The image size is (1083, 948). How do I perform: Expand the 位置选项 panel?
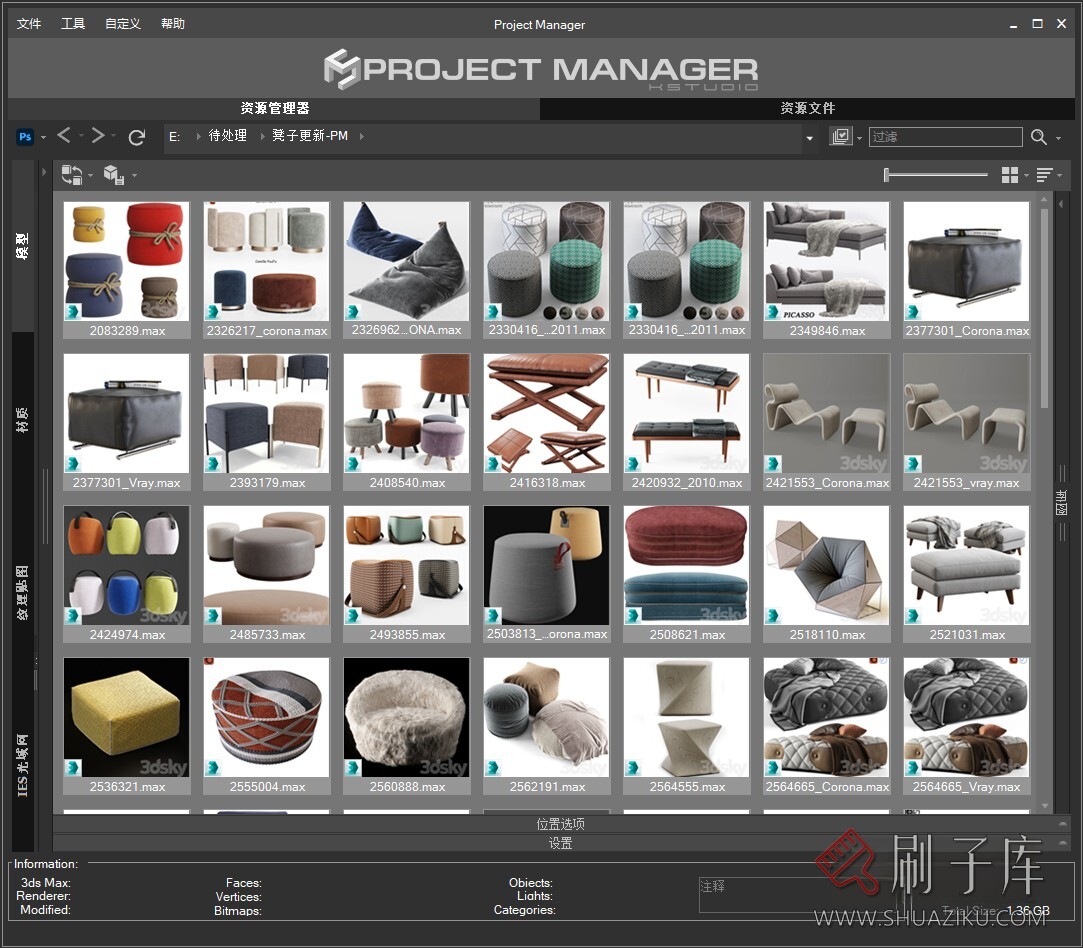(560, 824)
